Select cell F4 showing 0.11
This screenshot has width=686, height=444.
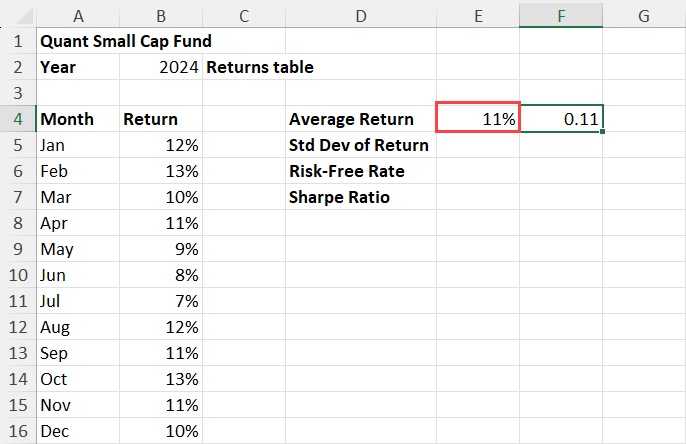(561, 119)
